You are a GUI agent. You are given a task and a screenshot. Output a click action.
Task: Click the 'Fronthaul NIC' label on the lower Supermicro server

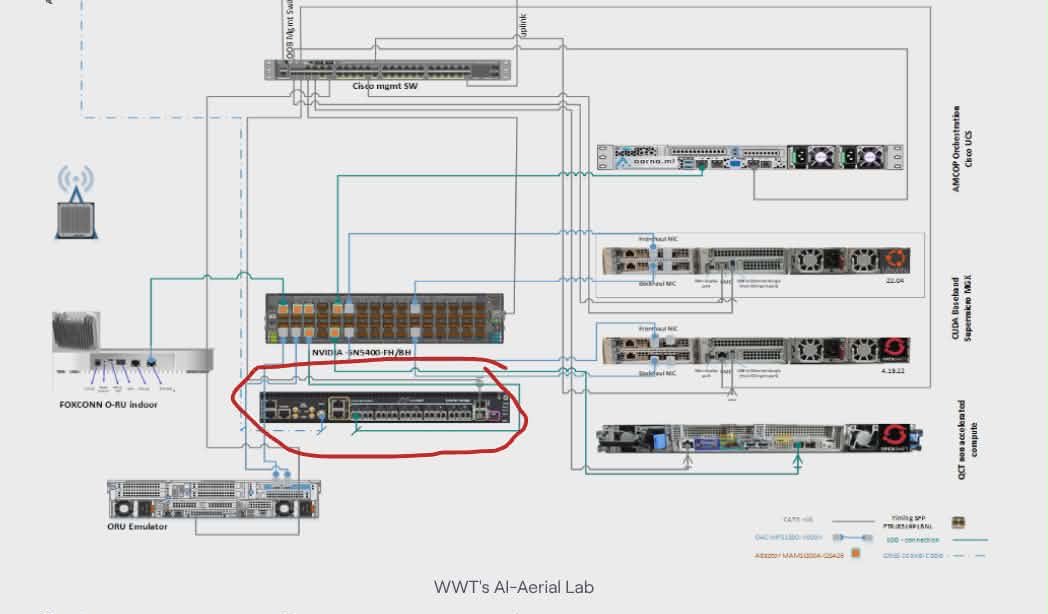658,329
